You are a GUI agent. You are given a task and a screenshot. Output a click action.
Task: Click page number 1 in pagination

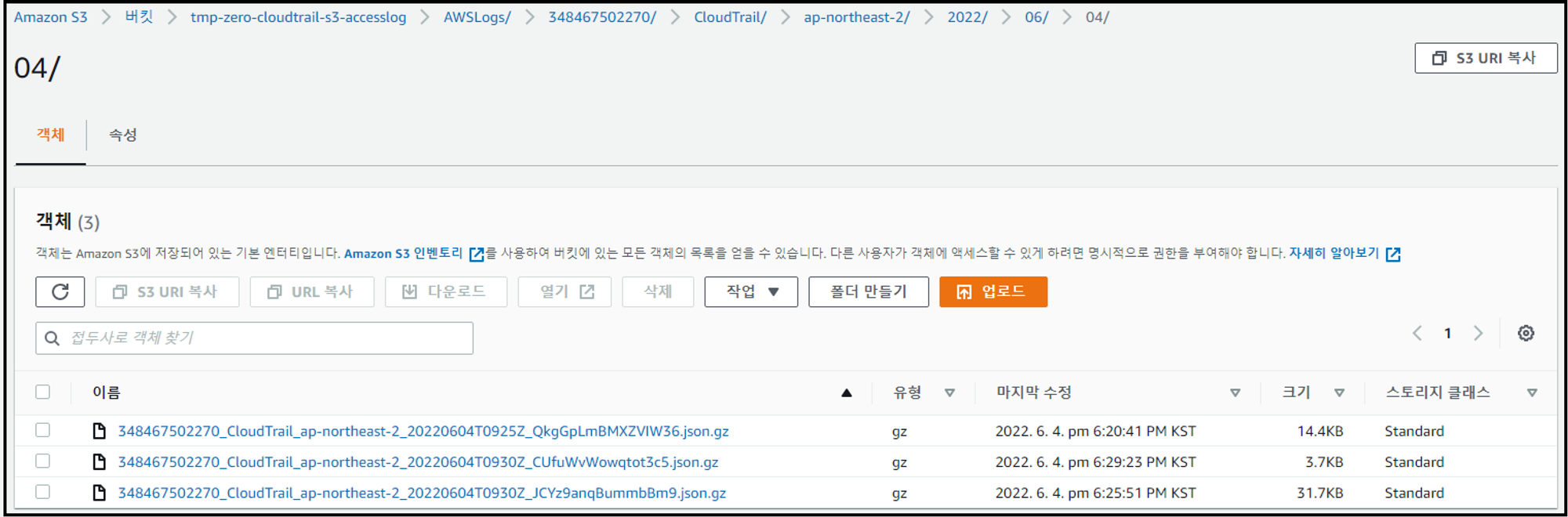pos(1447,334)
